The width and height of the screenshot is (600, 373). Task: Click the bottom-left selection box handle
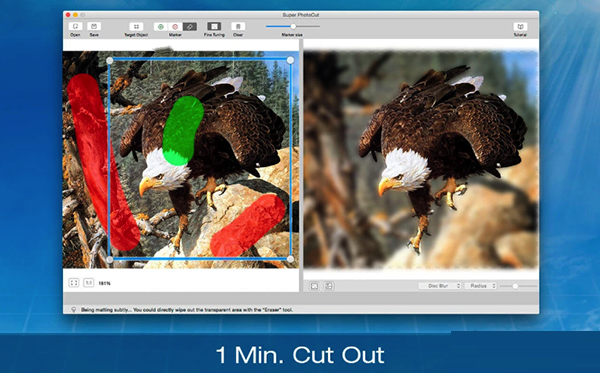[109, 260]
